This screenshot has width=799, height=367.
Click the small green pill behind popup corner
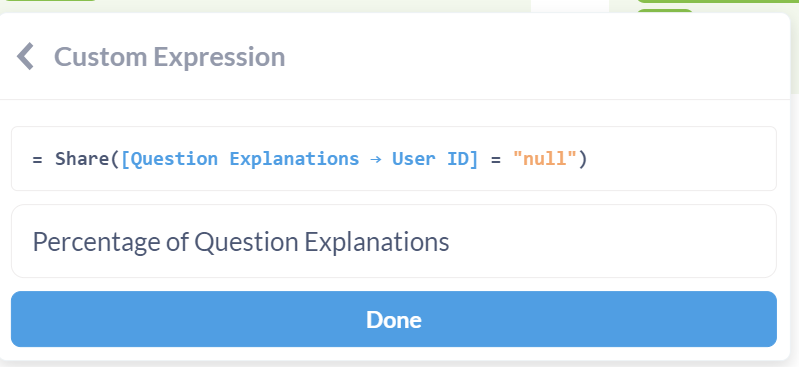(x=665, y=11)
